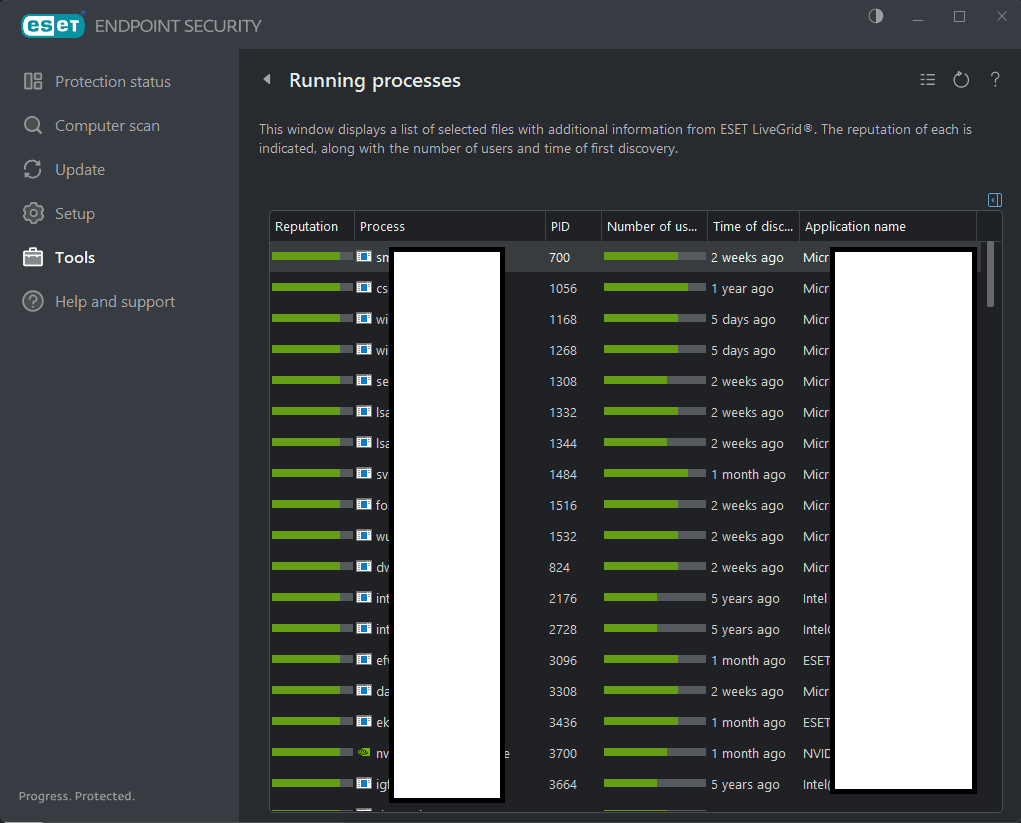Click the process icon in PID 824 row
This screenshot has width=1021, height=823.
pos(364,566)
